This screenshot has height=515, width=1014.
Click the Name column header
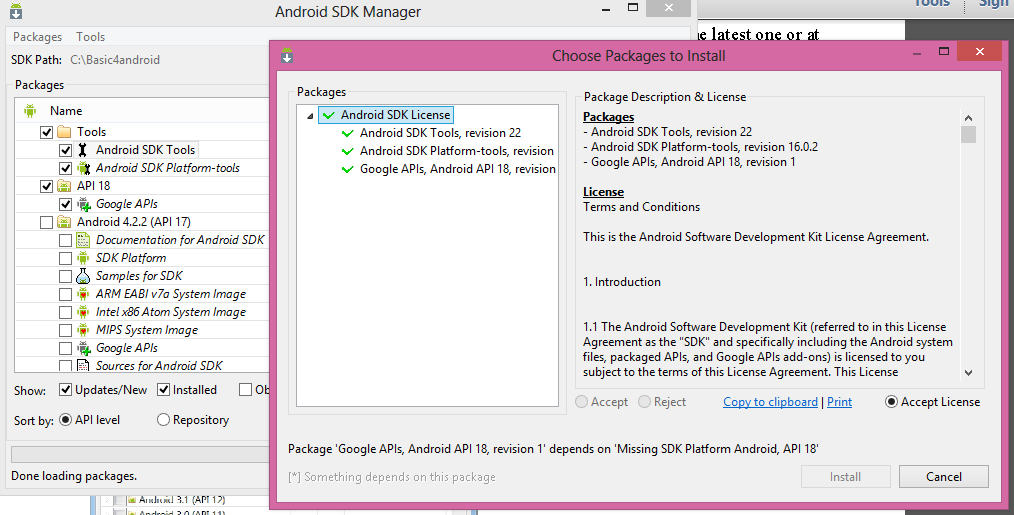coord(66,111)
